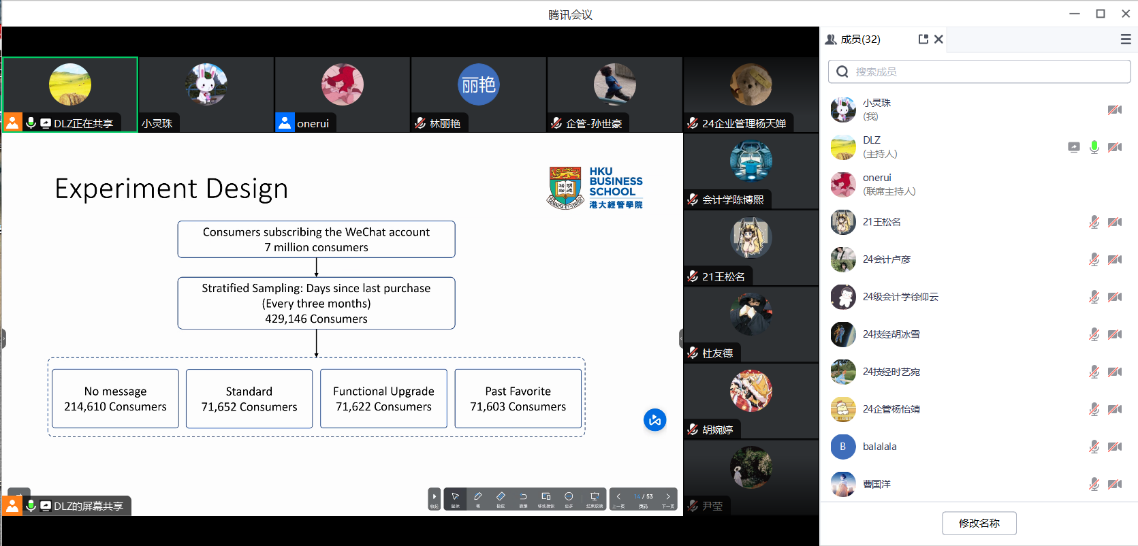Toggle muted mic for 21王松名 in list
Viewport: 1138px width, 546px height.
pos(1094,222)
